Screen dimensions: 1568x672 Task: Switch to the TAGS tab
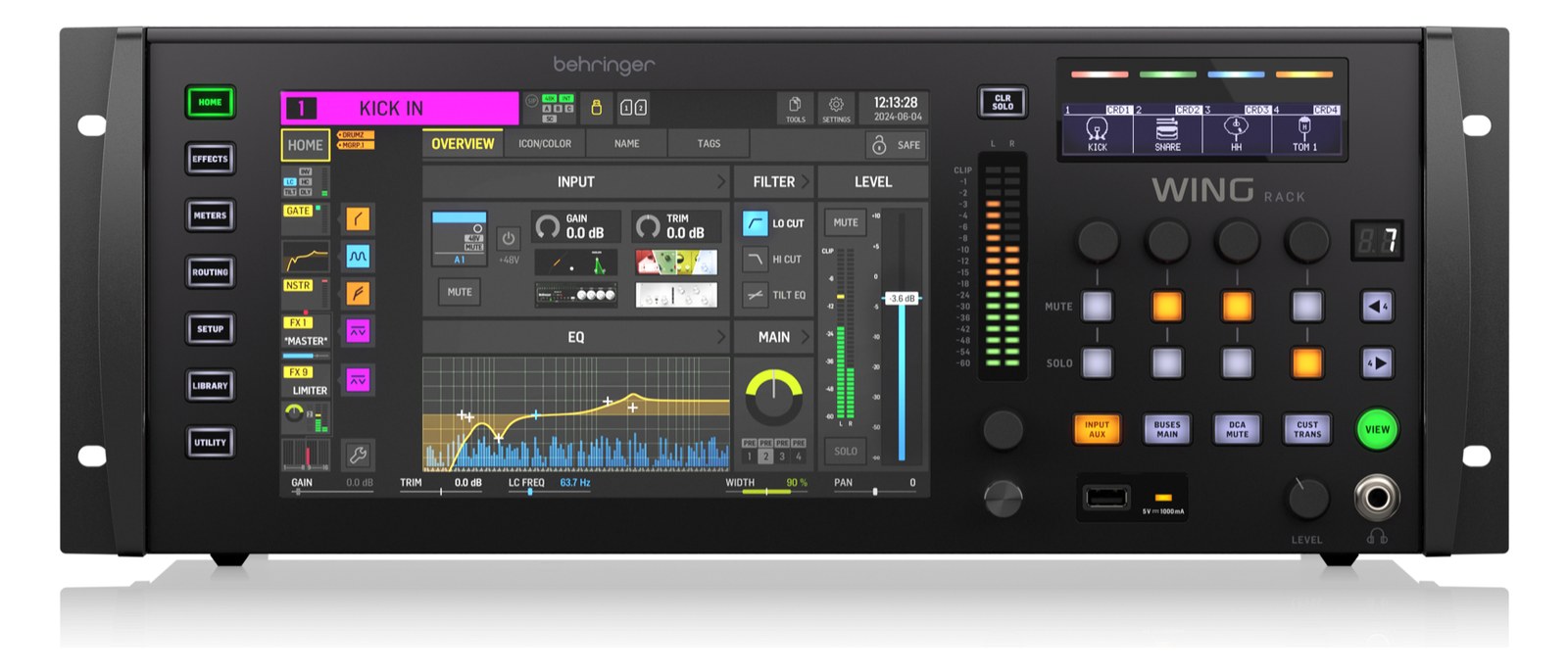(709, 144)
